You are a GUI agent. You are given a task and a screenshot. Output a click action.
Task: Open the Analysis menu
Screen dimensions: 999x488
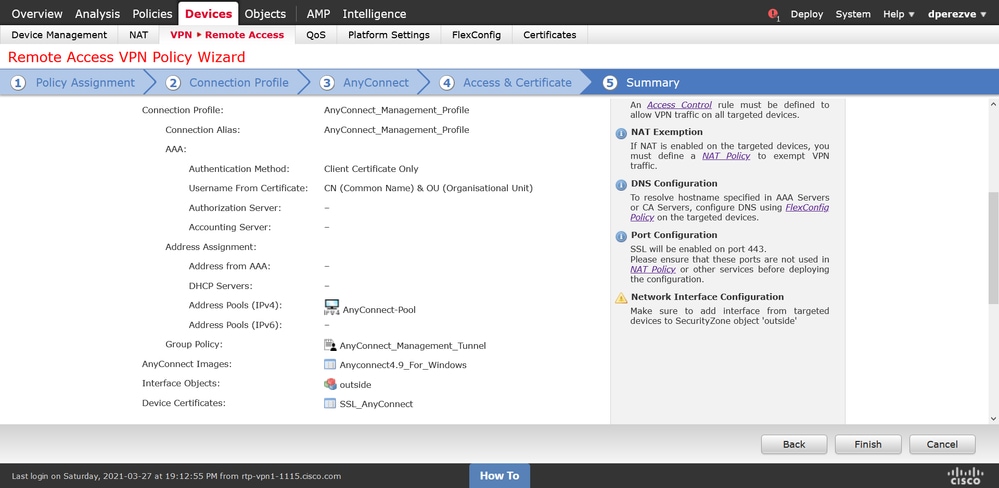[x=97, y=13]
